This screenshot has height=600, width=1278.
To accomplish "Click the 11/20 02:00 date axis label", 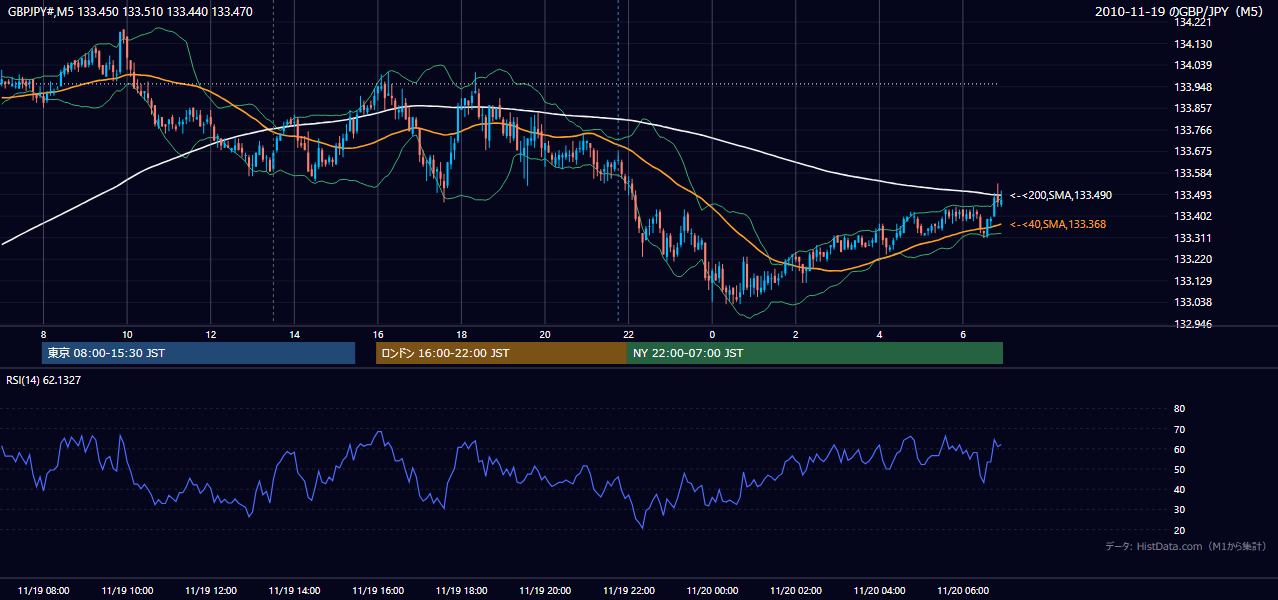I will click(x=796, y=591).
